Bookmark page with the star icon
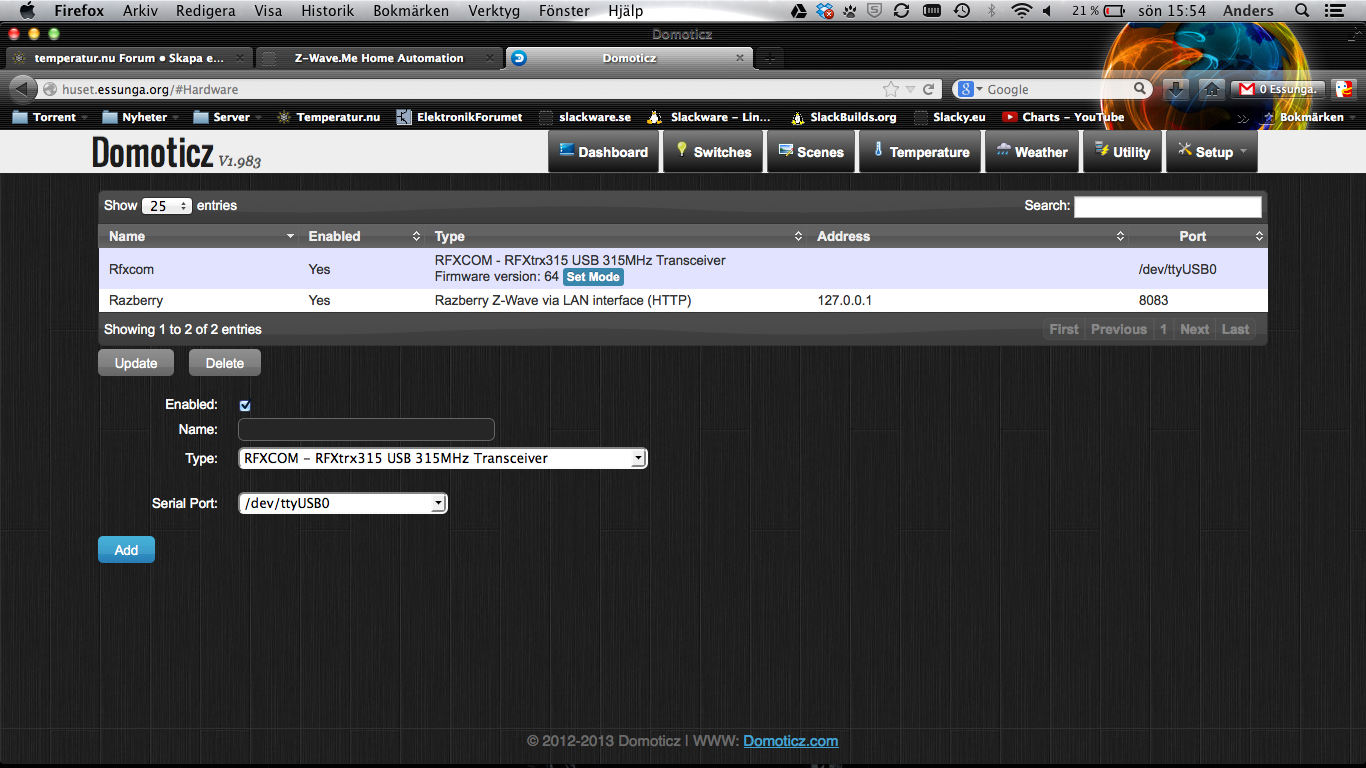 point(891,89)
